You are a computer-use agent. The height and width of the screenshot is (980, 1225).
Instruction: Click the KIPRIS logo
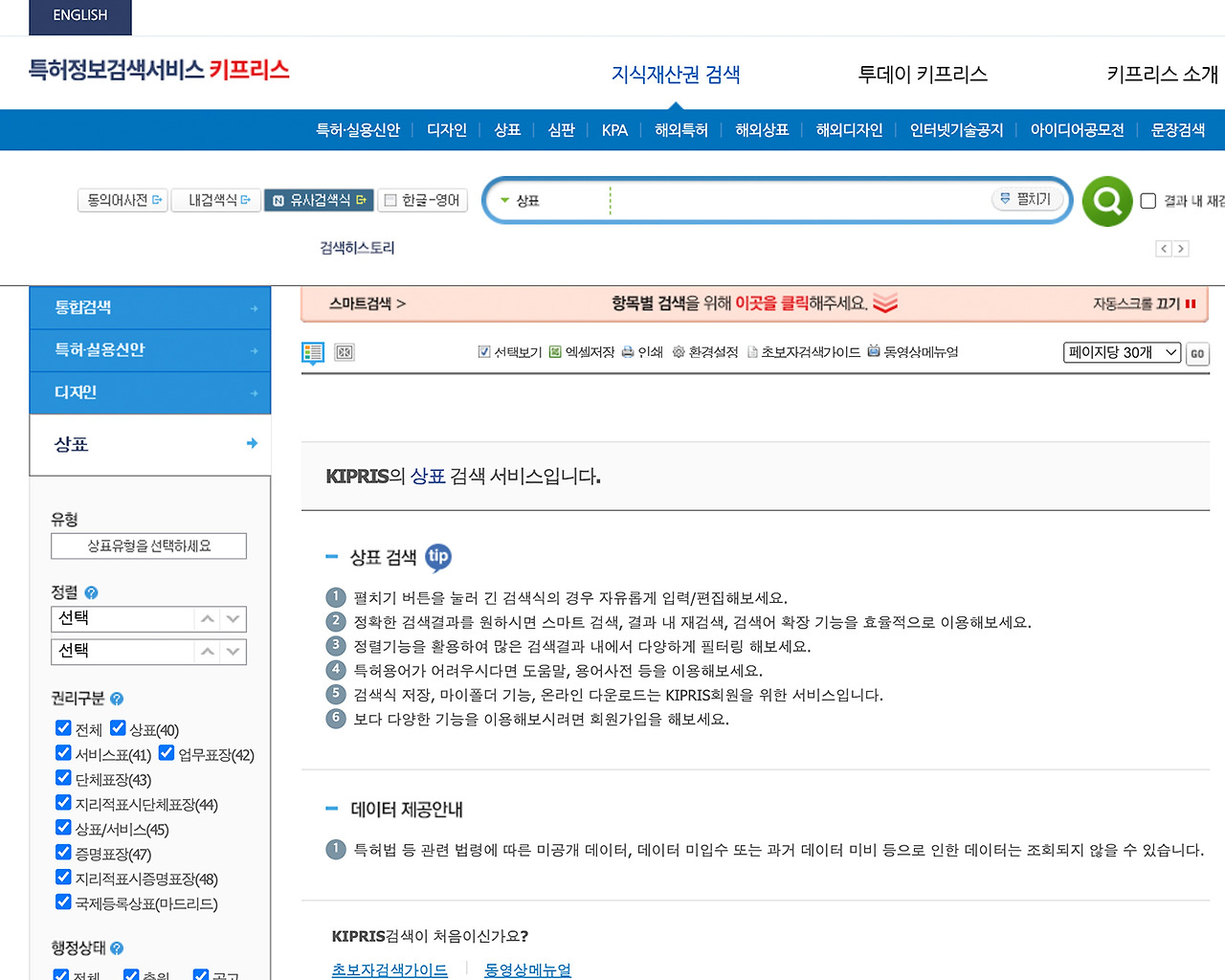click(x=159, y=70)
